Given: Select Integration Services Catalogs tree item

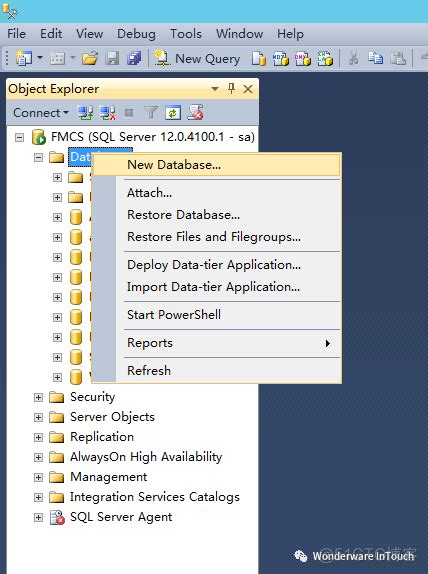Looking at the screenshot, I should point(155,497).
